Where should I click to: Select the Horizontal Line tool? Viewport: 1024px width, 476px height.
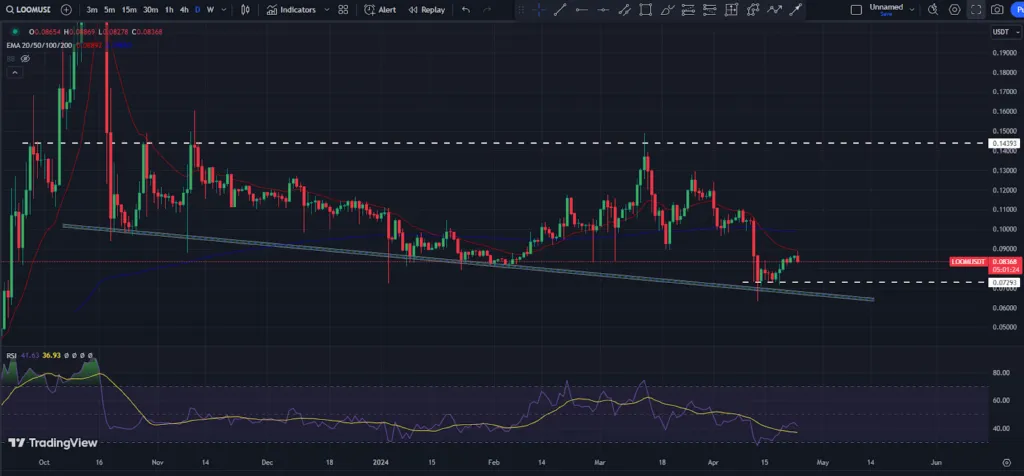tap(603, 10)
